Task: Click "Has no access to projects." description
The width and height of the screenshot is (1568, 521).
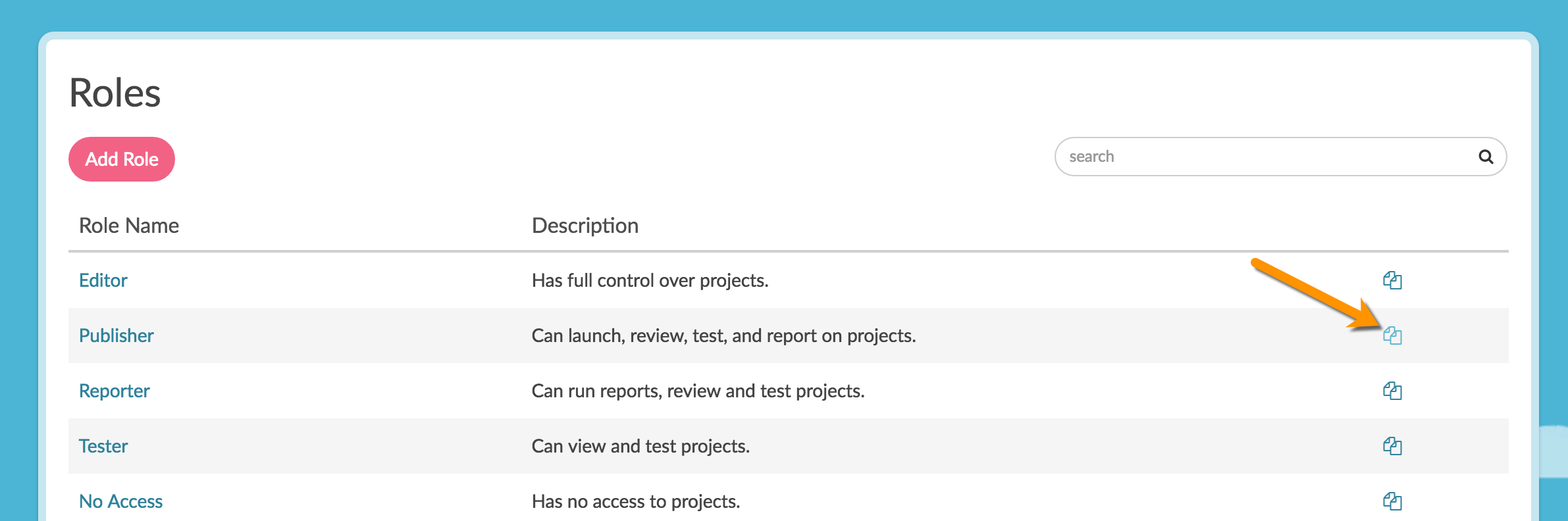Action: coord(635,501)
